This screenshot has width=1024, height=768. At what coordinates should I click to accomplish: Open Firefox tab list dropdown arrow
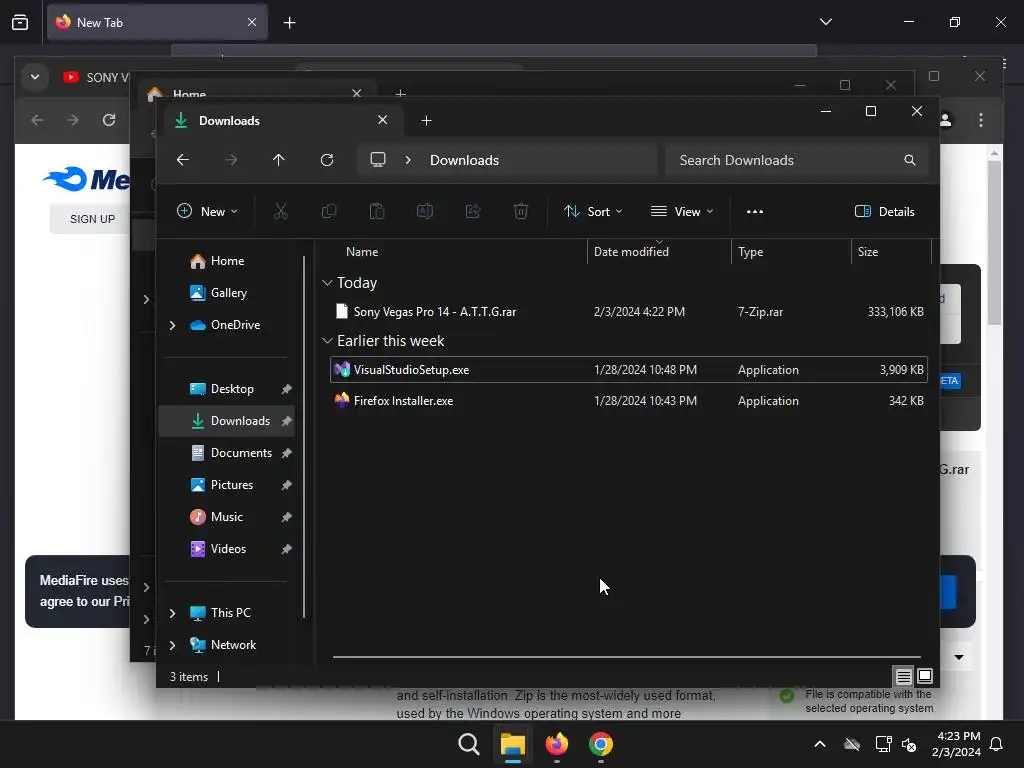(826, 22)
